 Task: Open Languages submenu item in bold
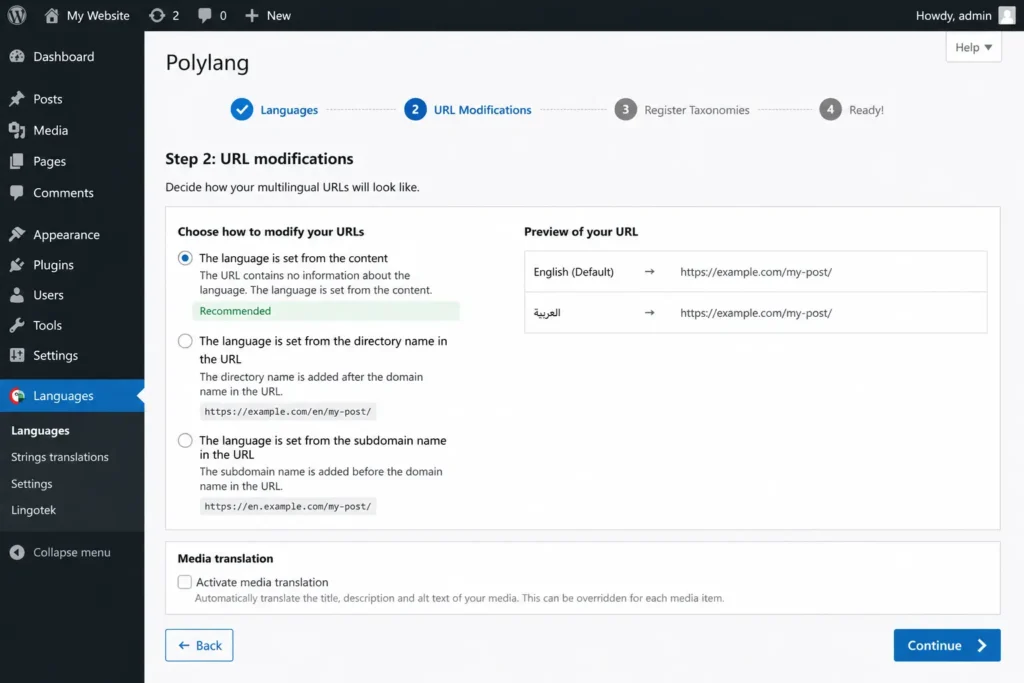point(40,430)
